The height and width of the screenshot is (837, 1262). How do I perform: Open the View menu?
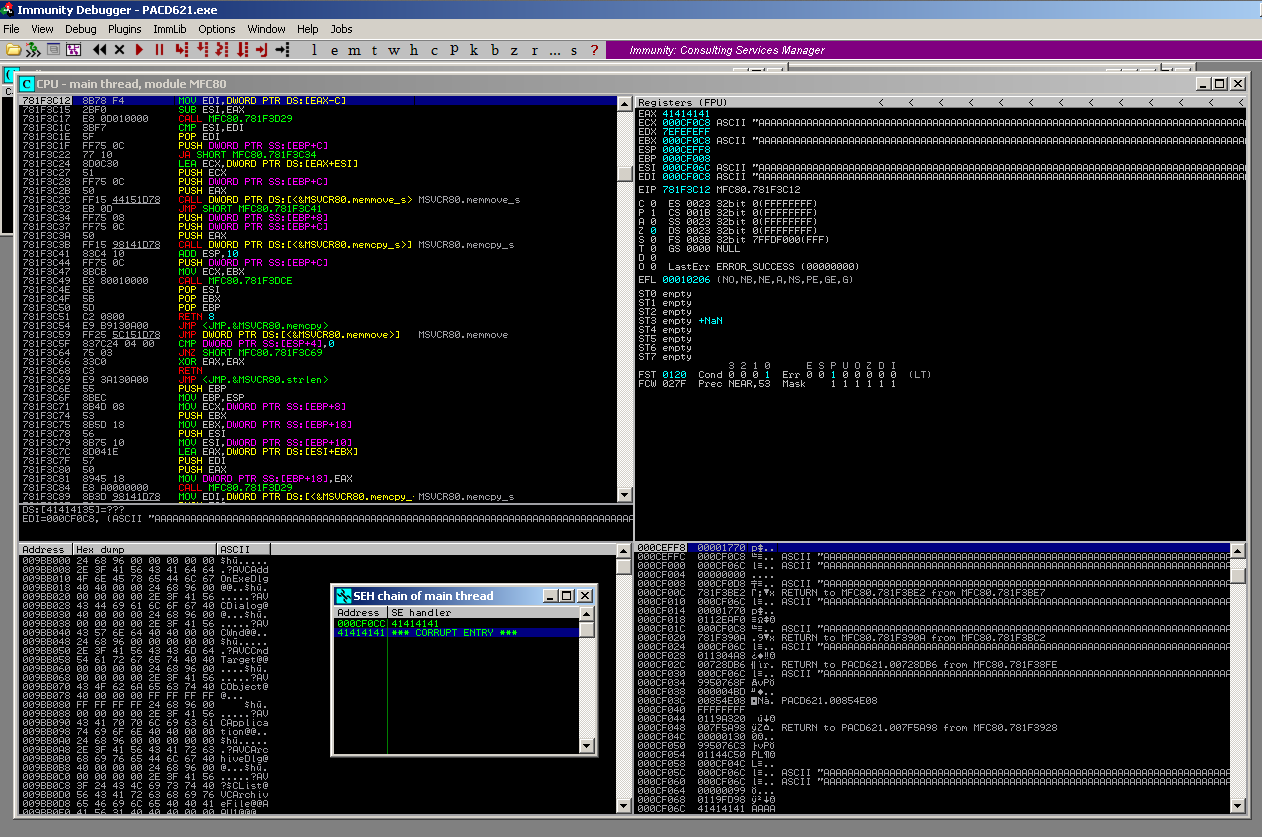(x=42, y=29)
